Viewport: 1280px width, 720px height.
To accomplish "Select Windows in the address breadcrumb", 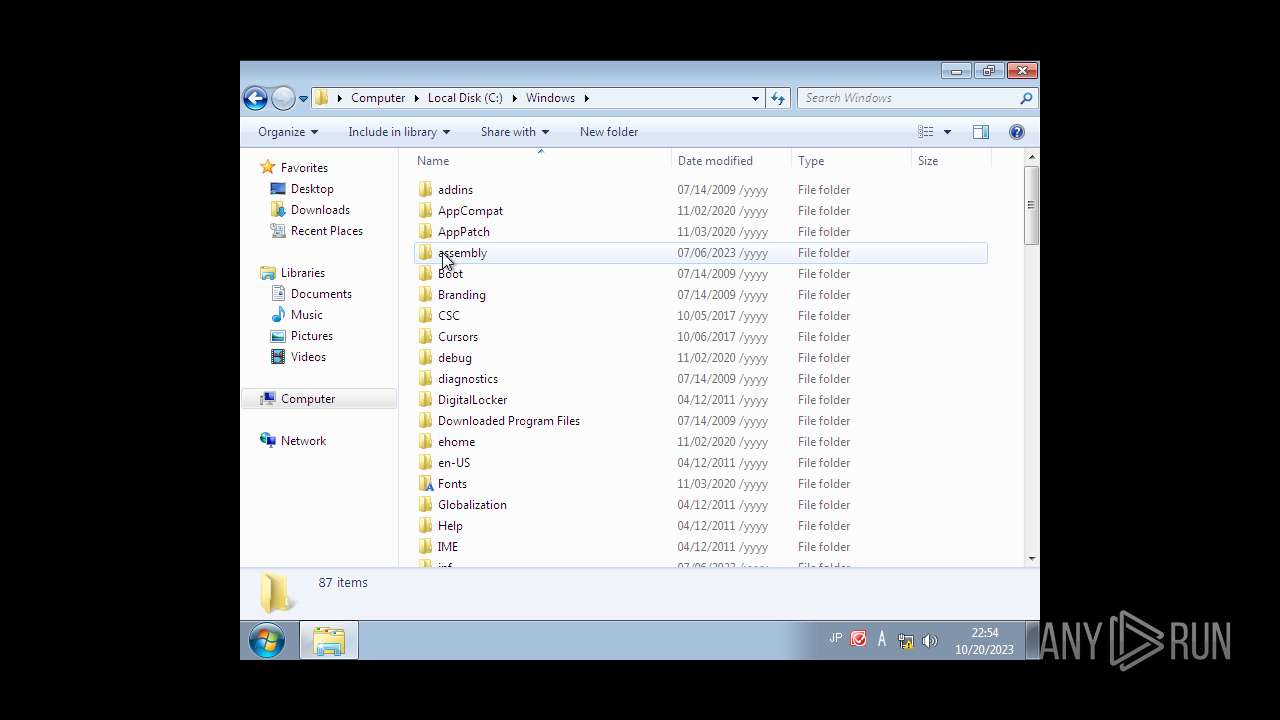I will click(550, 98).
